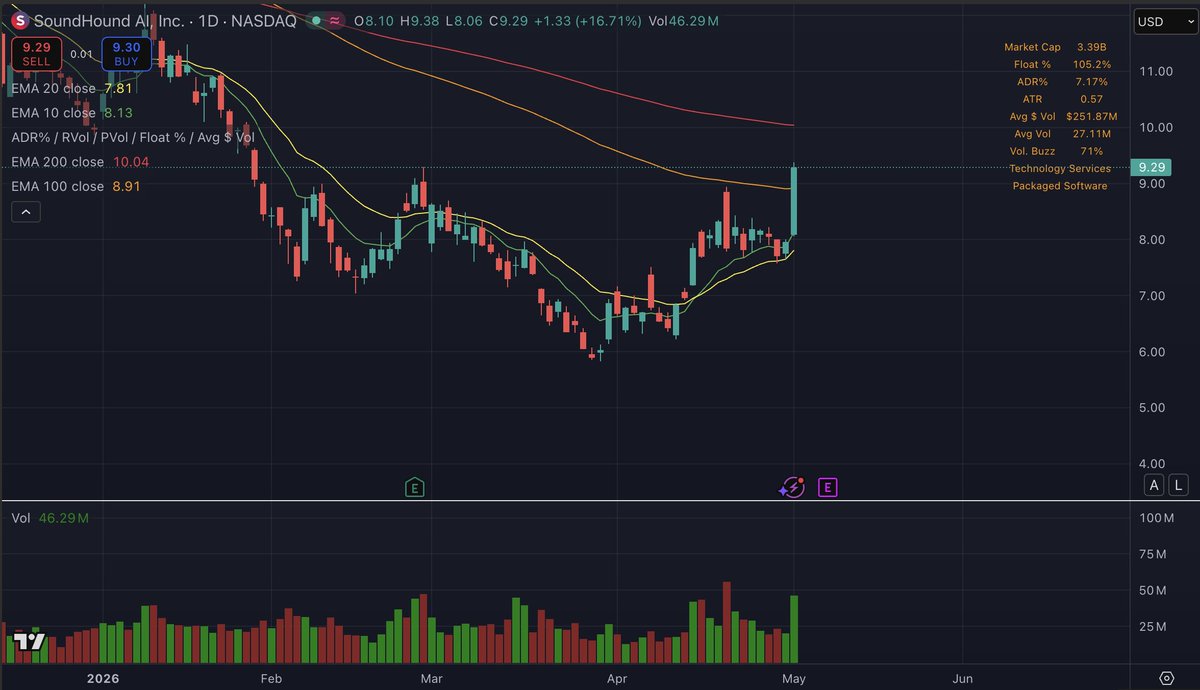Click the Technology Services sector label
The height and width of the screenshot is (690, 1200).
pos(1060,169)
